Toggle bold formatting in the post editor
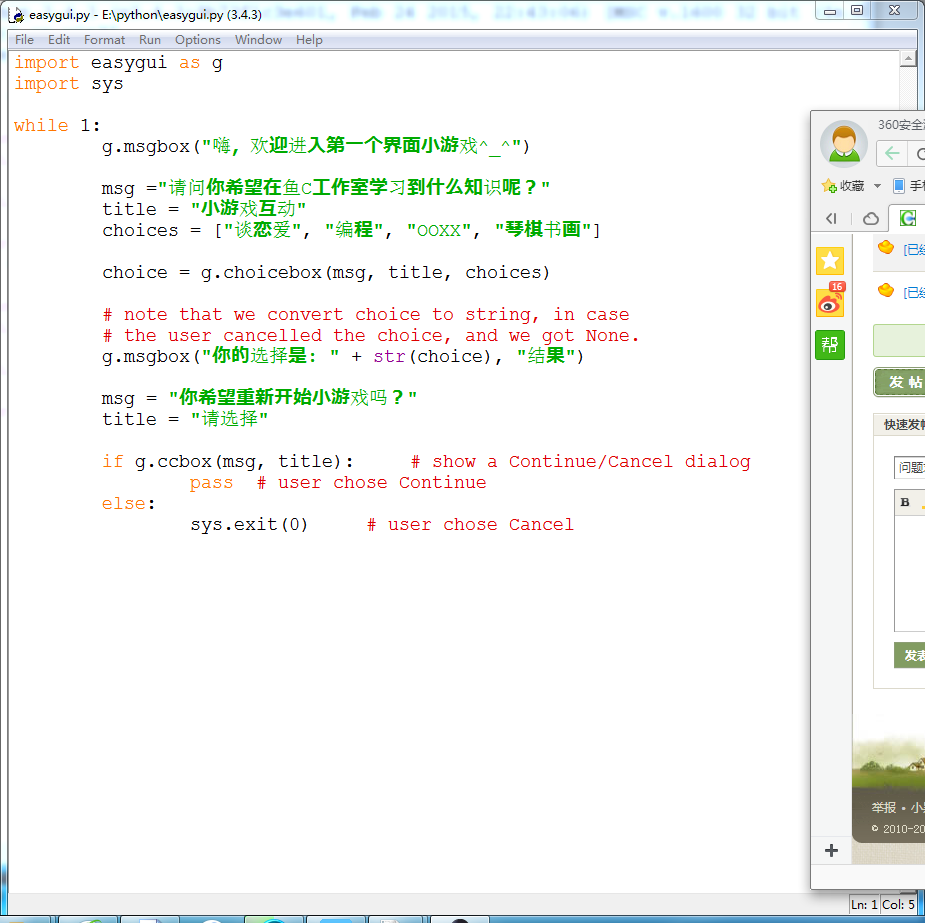Screen dimensions: 925x923 click(905, 502)
